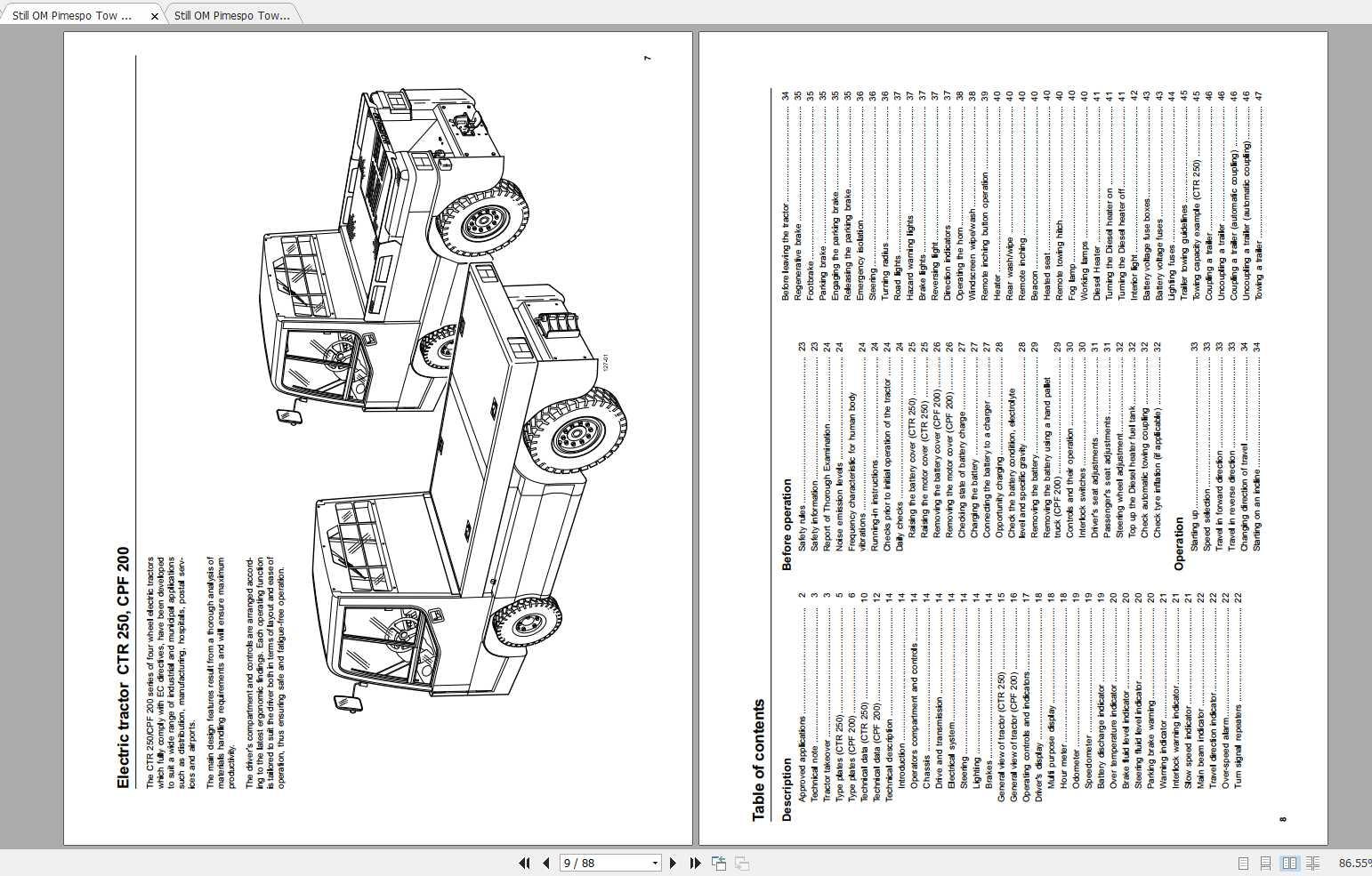Toggle two-page facing view
The image size is (1372, 876).
(x=1288, y=863)
